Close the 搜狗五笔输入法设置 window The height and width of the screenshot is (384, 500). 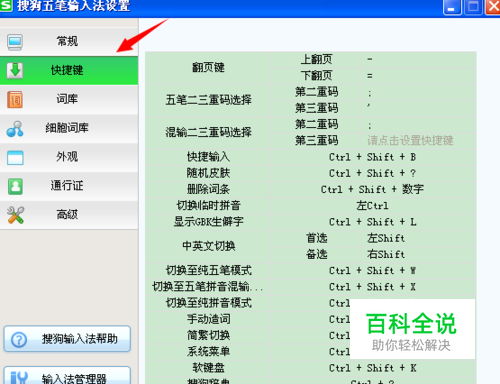point(493,7)
